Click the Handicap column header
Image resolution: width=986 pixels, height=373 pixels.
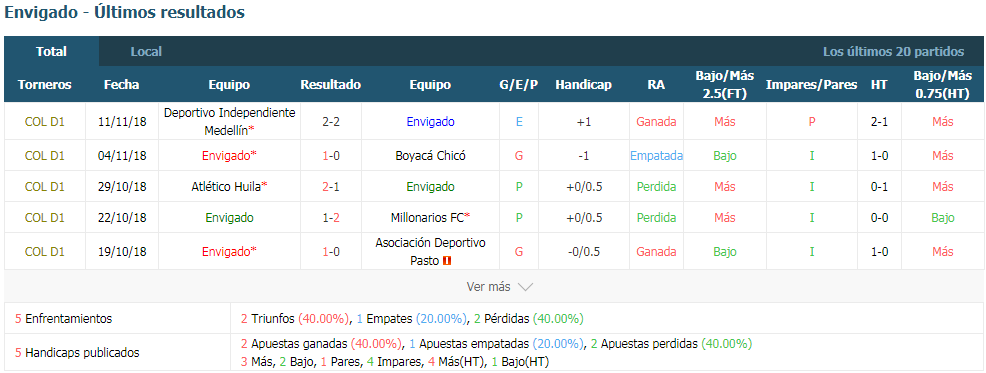point(583,84)
